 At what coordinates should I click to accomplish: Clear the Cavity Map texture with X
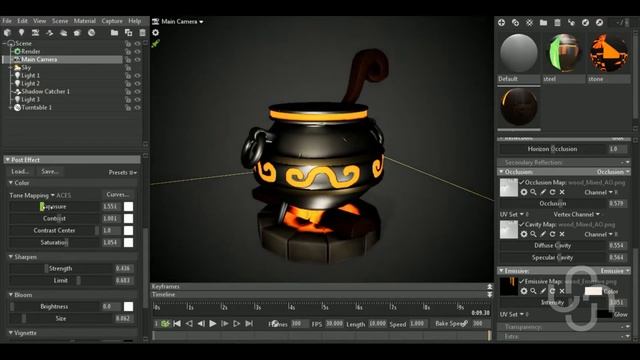point(562,234)
